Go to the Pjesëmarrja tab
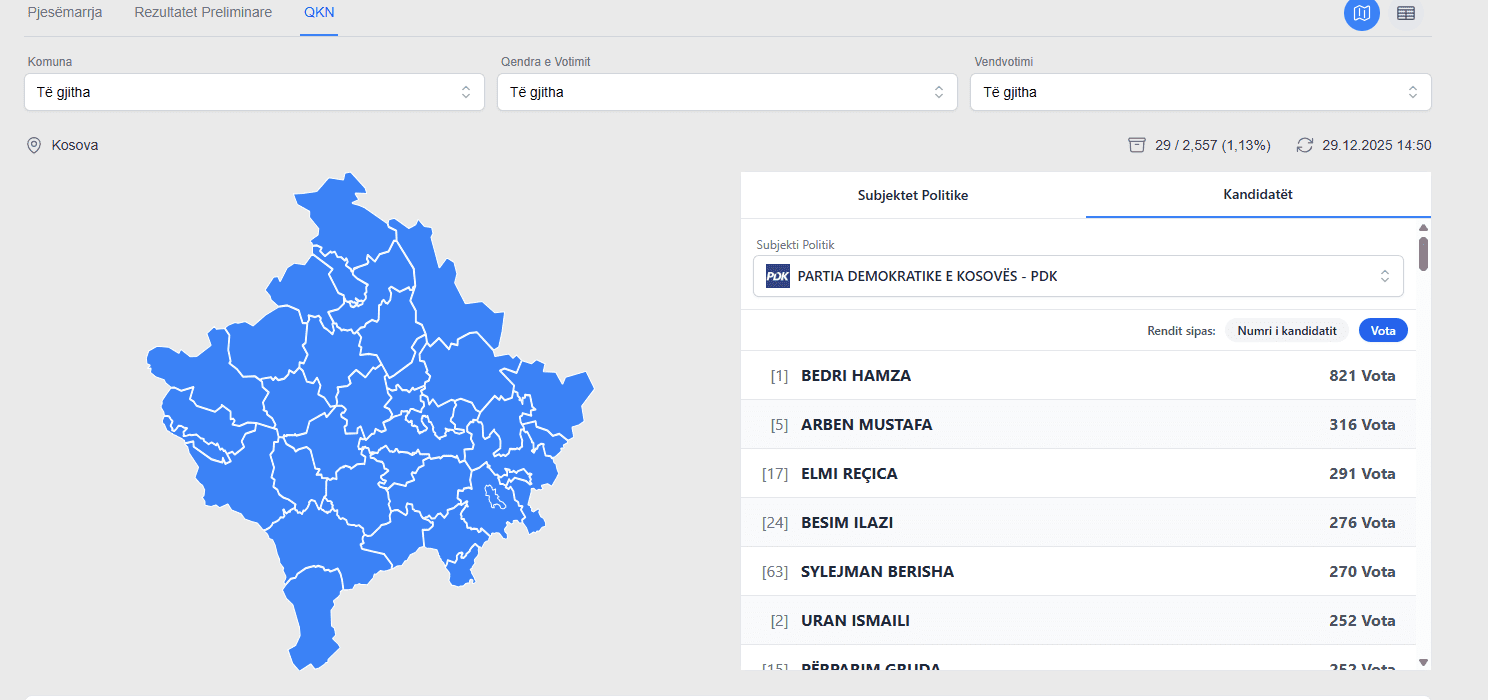1488x700 pixels. 65,13
